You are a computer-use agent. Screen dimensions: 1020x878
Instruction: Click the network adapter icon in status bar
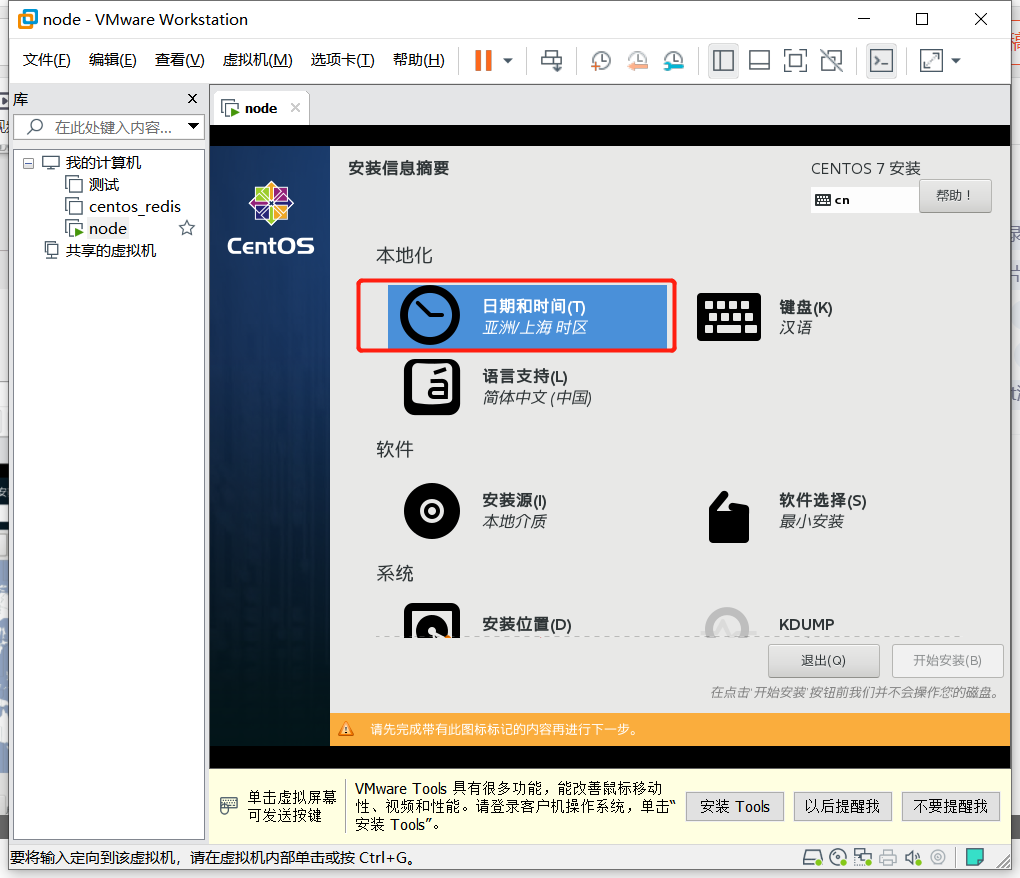(x=863, y=857)
